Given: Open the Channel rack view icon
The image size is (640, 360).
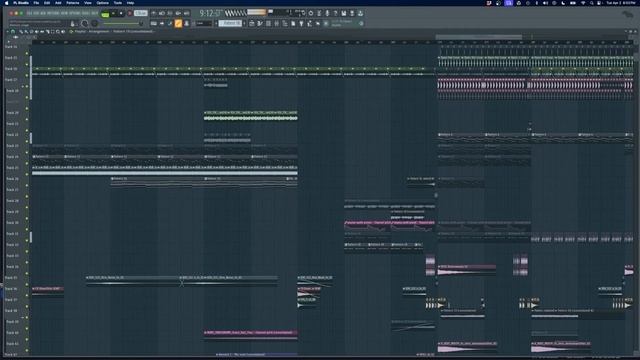Looking at the screenshot, I should pyautogui.click(x=268, y=23).
